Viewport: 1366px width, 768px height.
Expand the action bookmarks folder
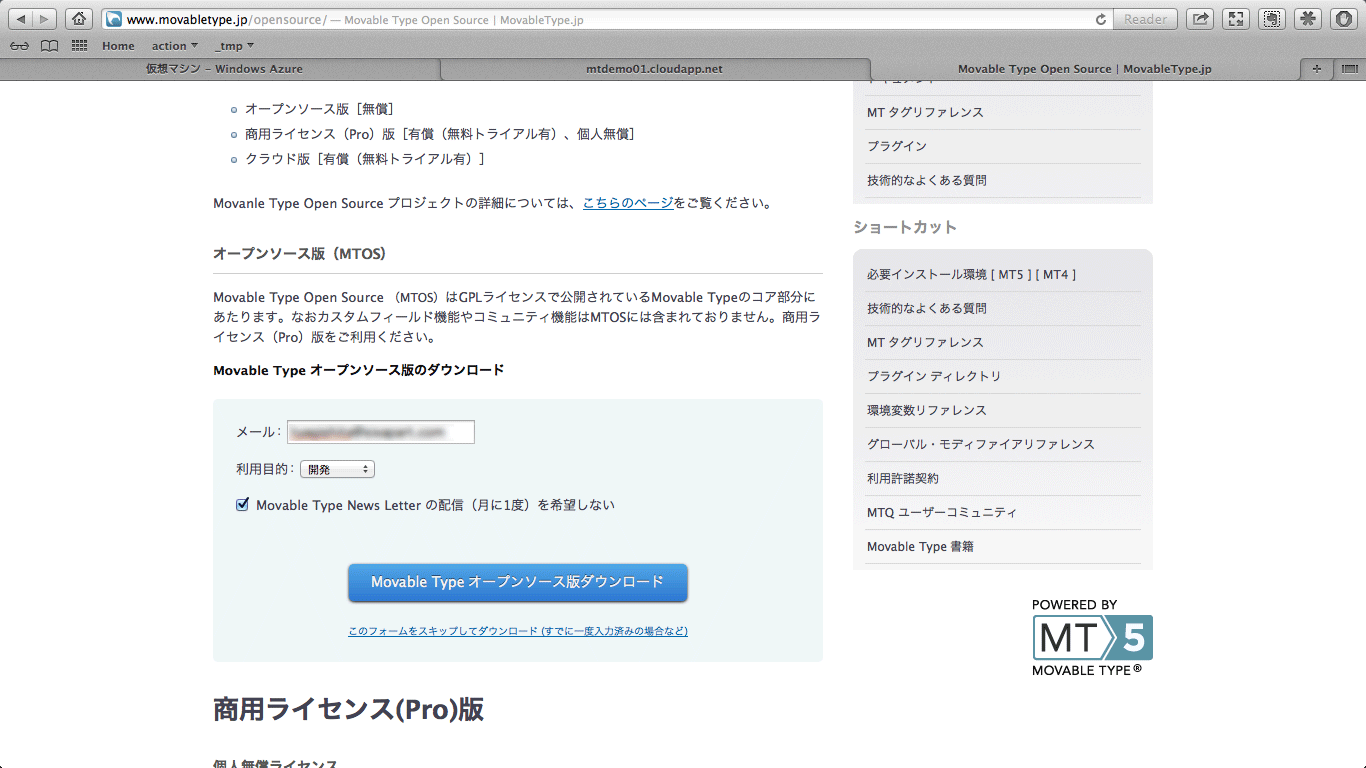[x=175, y=46]
